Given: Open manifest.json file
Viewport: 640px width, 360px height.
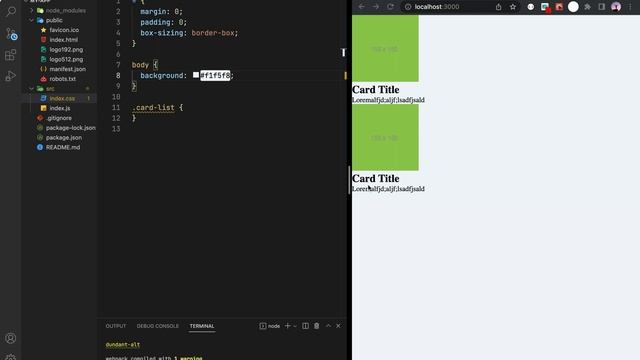Looking at the screenshot, I should (x=67, y=69).
